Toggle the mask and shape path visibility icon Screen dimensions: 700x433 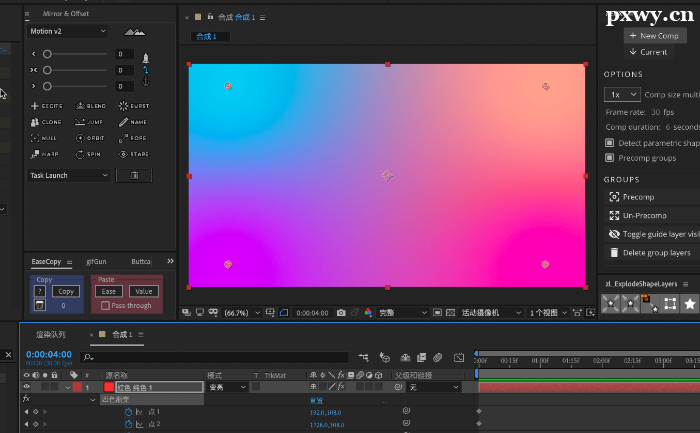[283, 312]
